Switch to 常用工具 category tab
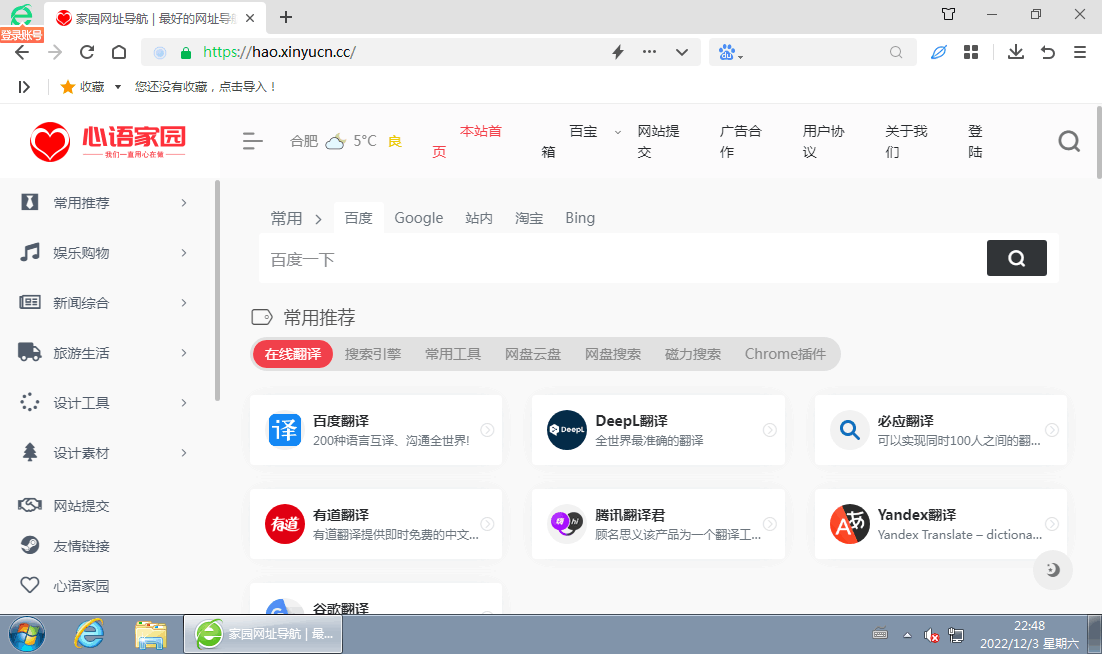The width and height of the screenshot is (1102, 654). (453, 354)
